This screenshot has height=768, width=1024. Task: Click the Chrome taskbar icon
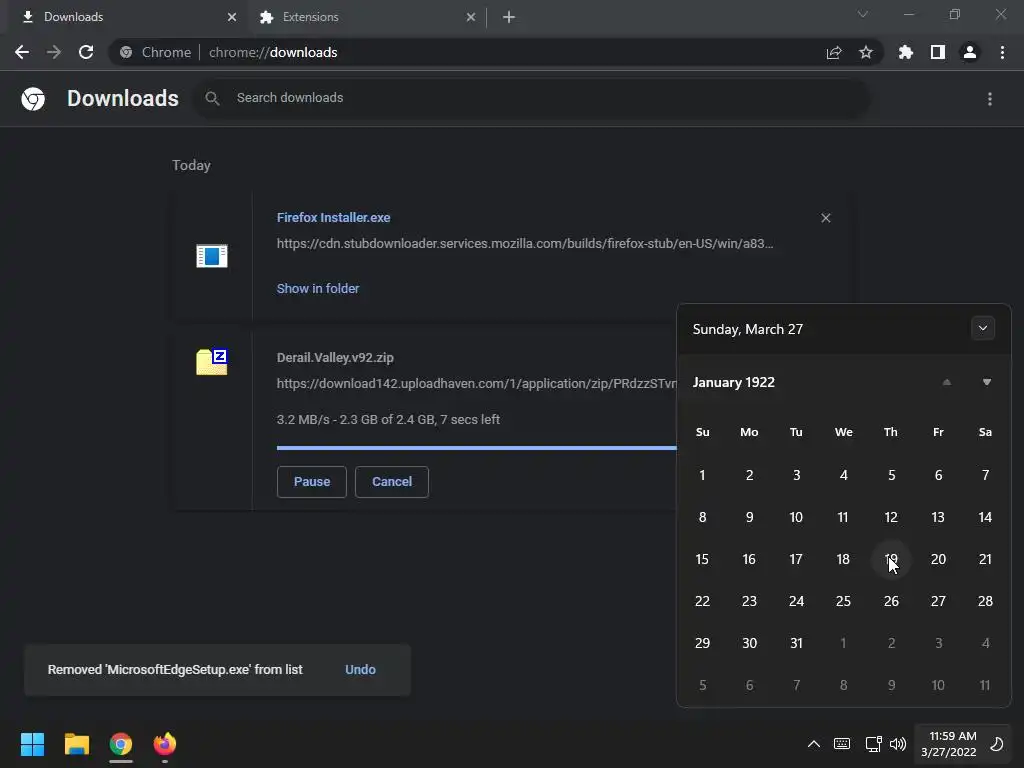click(121, 744)
